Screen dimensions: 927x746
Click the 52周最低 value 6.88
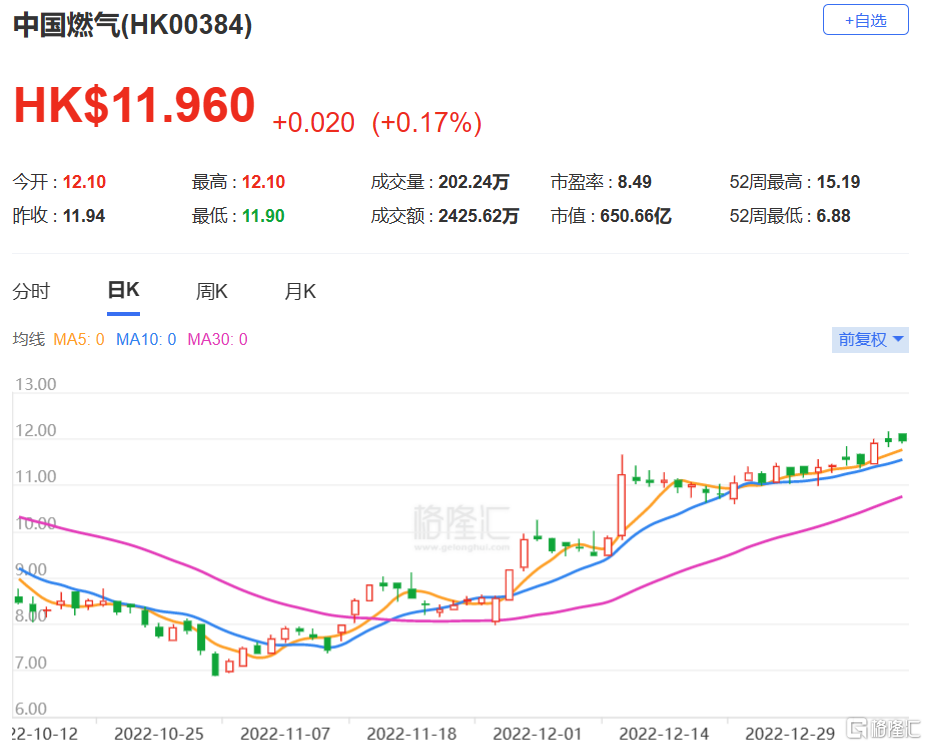coord(834,216)
